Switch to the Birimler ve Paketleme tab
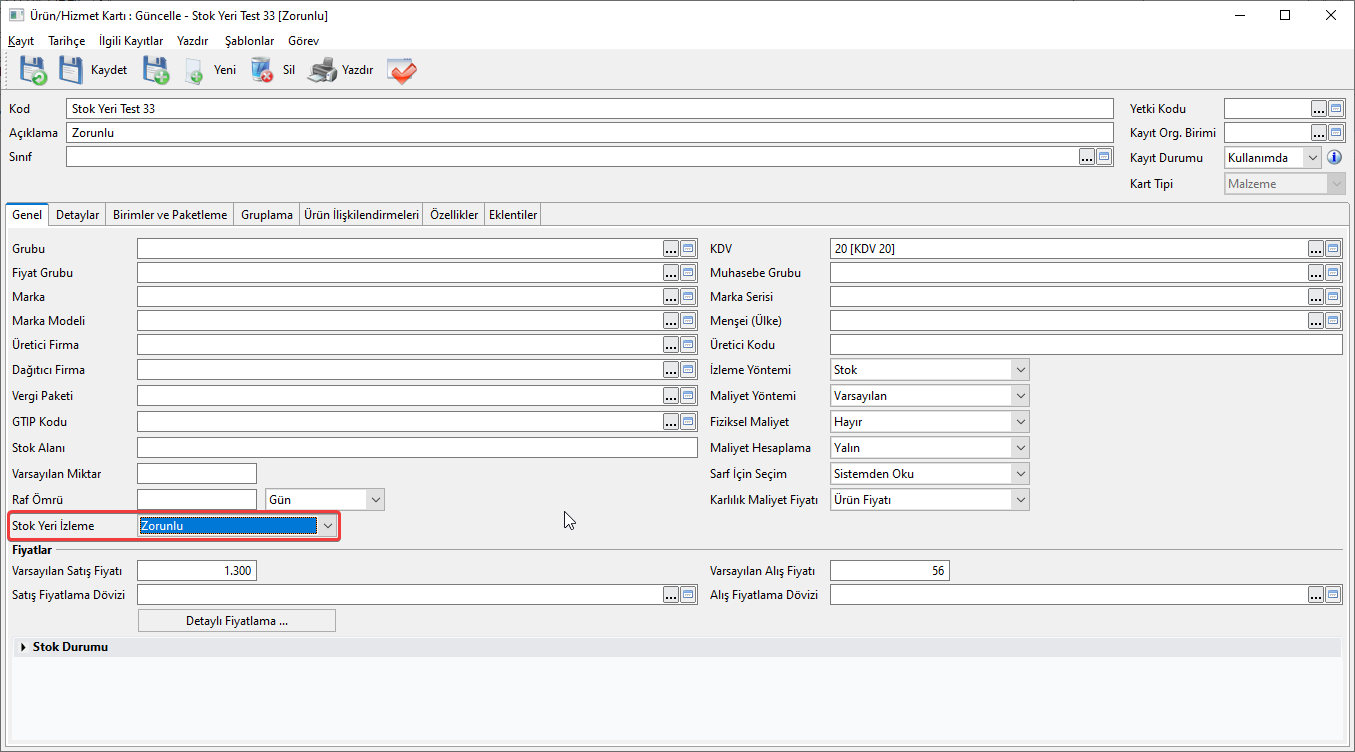Image resolution: width=1355 pixels, height=752 pixels. tap(170, 215)
